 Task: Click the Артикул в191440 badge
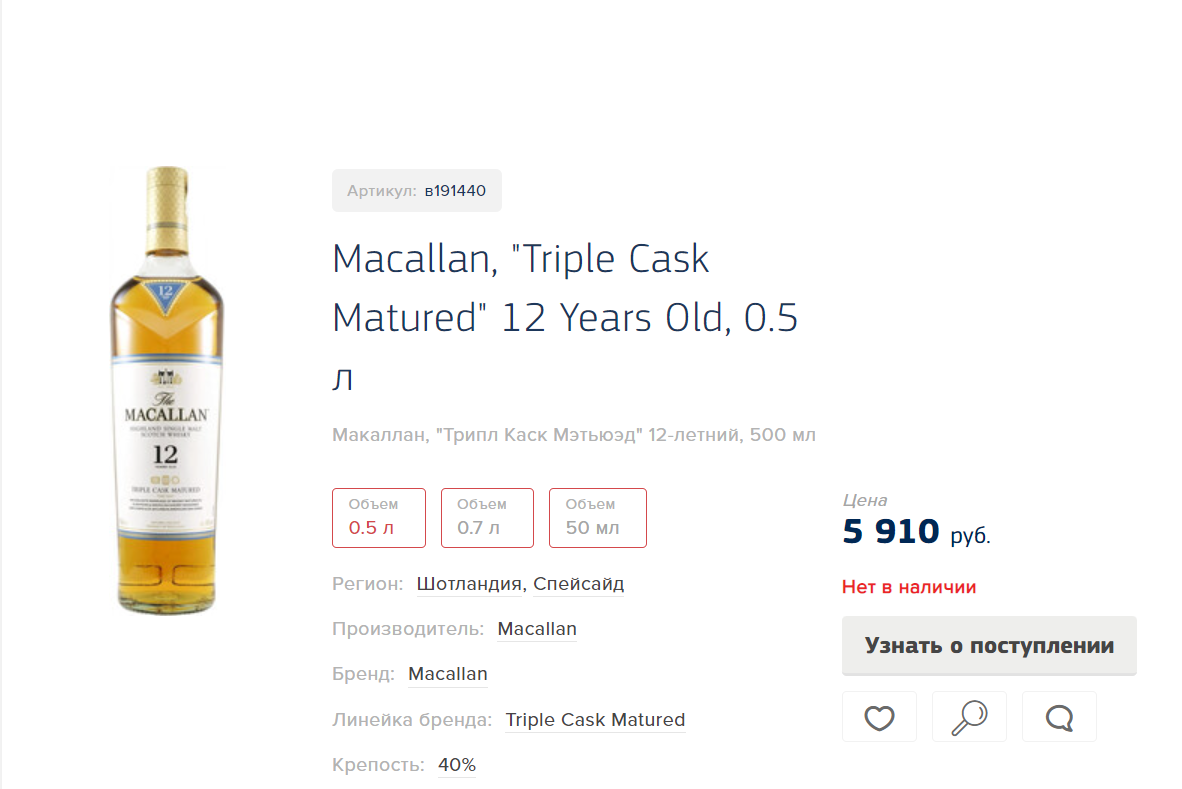(416, 191)
